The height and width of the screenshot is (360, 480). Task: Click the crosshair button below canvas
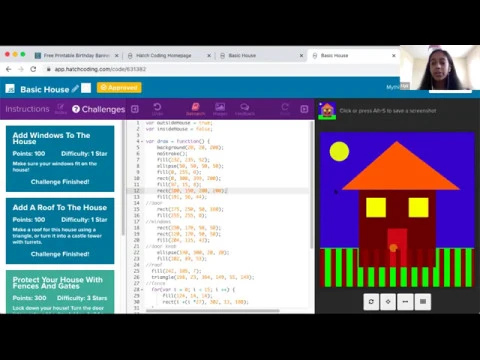[388, 302]
